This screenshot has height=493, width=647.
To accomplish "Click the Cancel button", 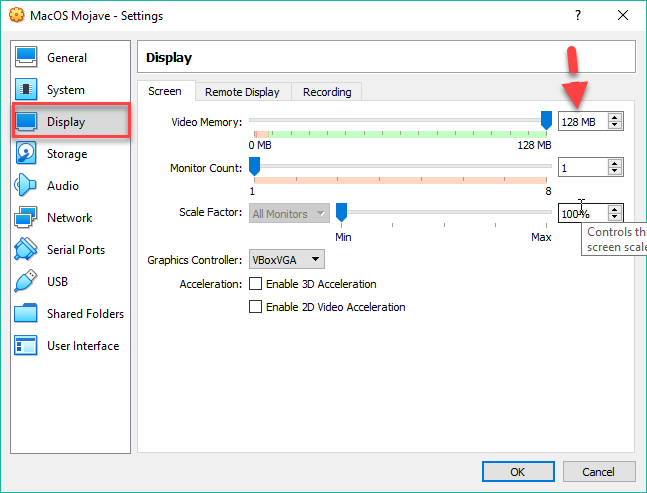I will coord(598,471).
